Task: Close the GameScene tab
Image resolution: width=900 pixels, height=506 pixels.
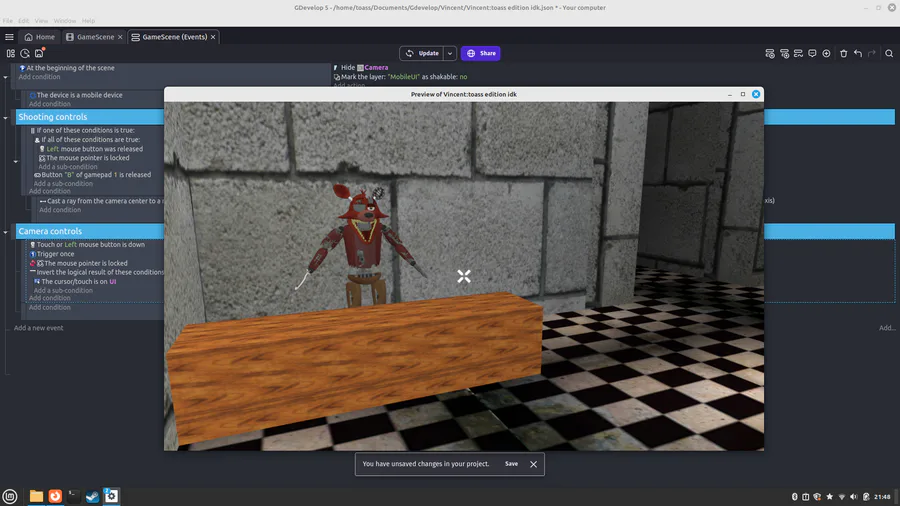Action: coord(120,37)
